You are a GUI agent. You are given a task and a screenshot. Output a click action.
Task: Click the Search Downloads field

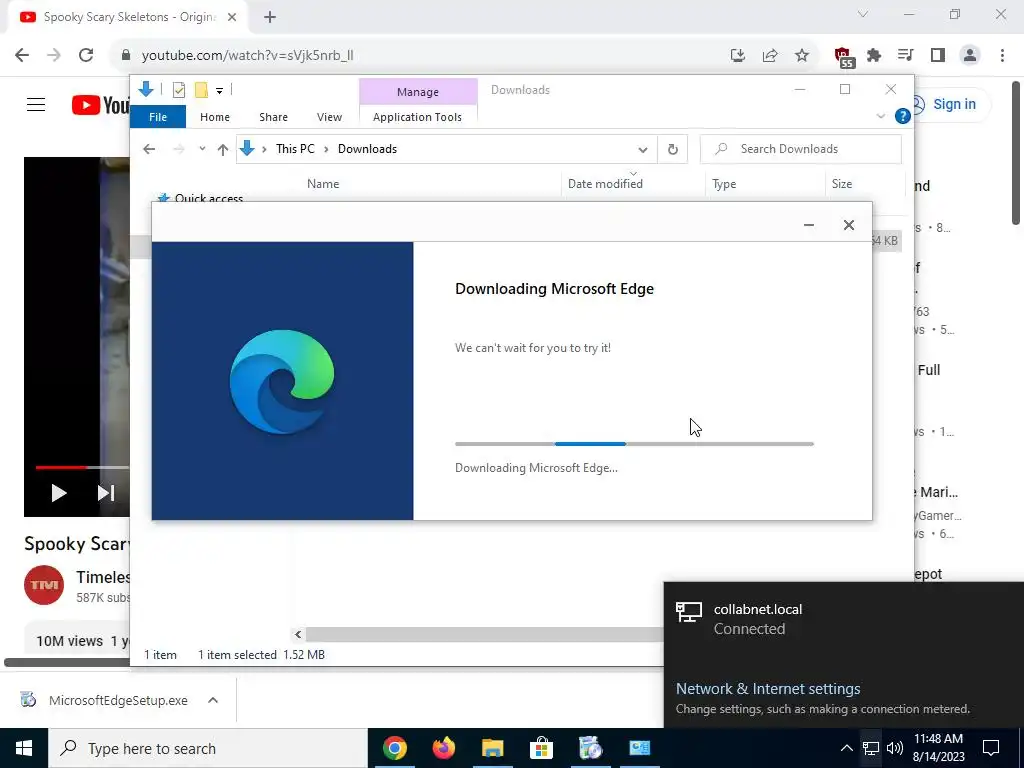pos(801,149)
